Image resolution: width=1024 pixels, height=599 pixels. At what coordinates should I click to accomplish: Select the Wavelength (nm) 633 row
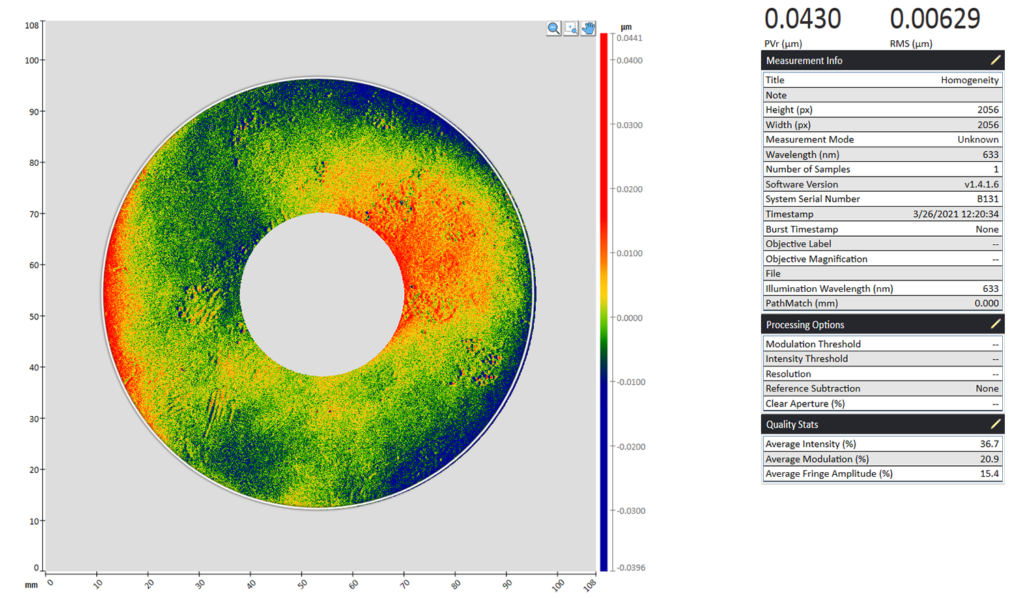click(x=880, y=154)
